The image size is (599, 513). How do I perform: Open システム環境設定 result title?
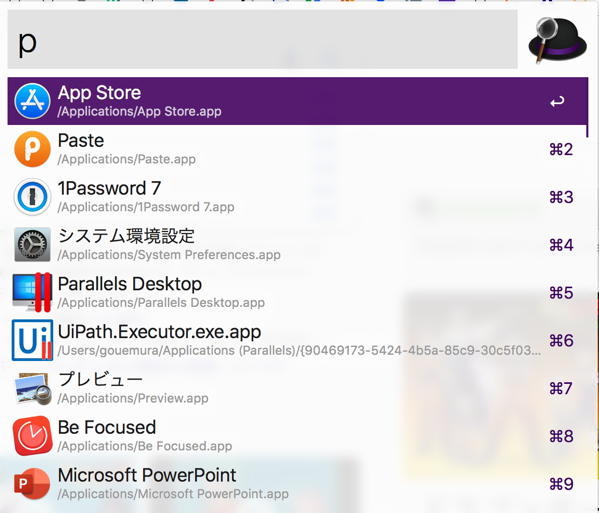(x=126, y=236)
